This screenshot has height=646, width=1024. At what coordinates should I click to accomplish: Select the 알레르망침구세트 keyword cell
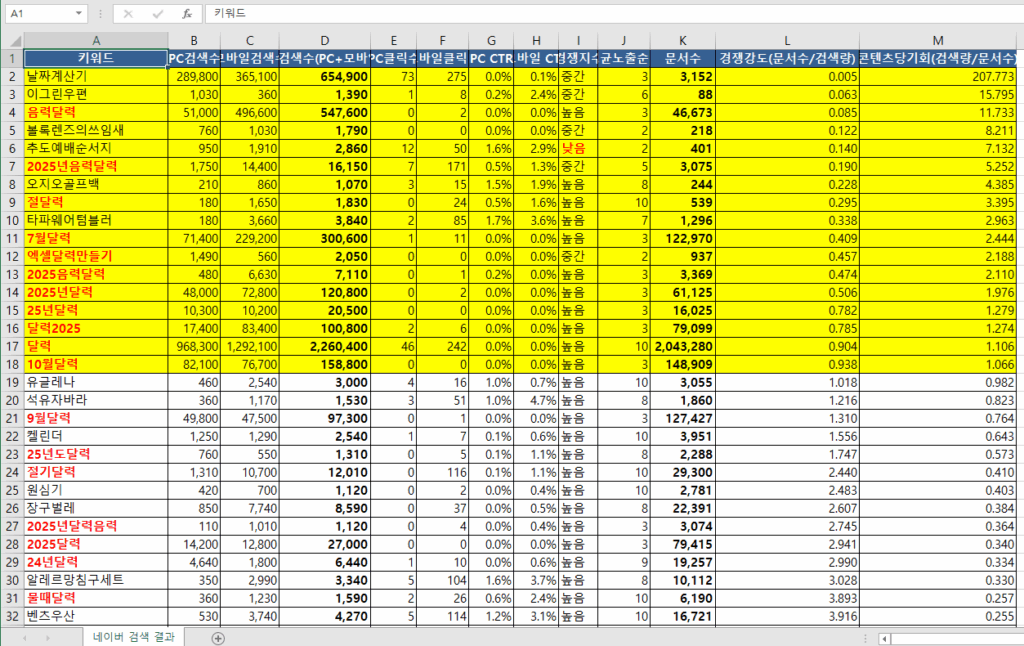96,579
